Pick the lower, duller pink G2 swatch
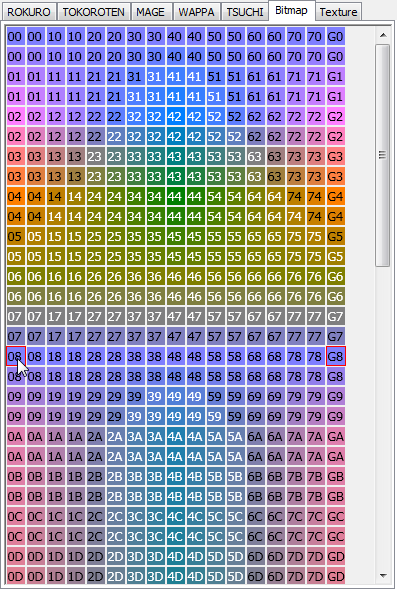 click(335, 136)
